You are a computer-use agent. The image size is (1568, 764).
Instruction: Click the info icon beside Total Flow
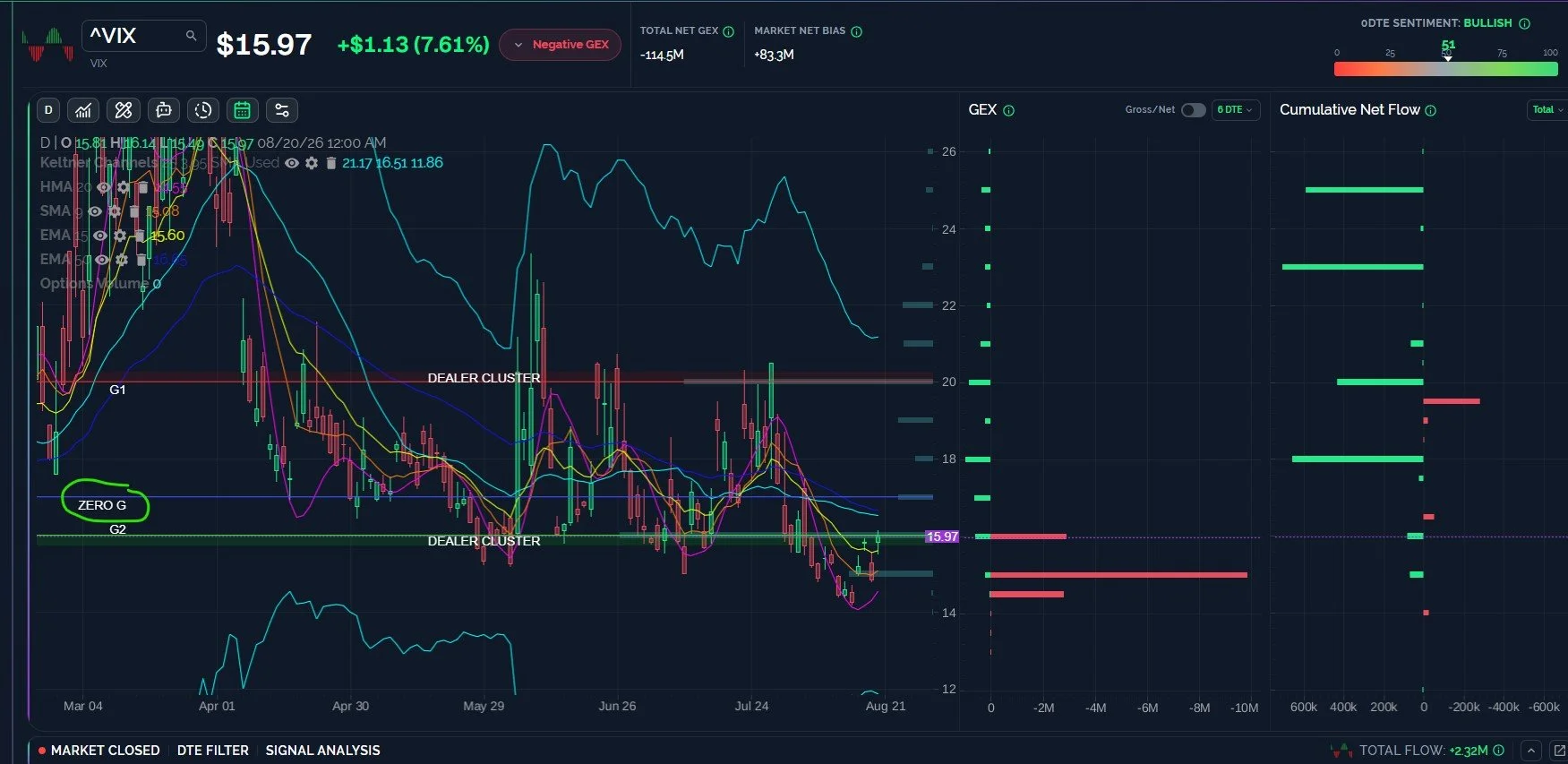pos(1498,751)
